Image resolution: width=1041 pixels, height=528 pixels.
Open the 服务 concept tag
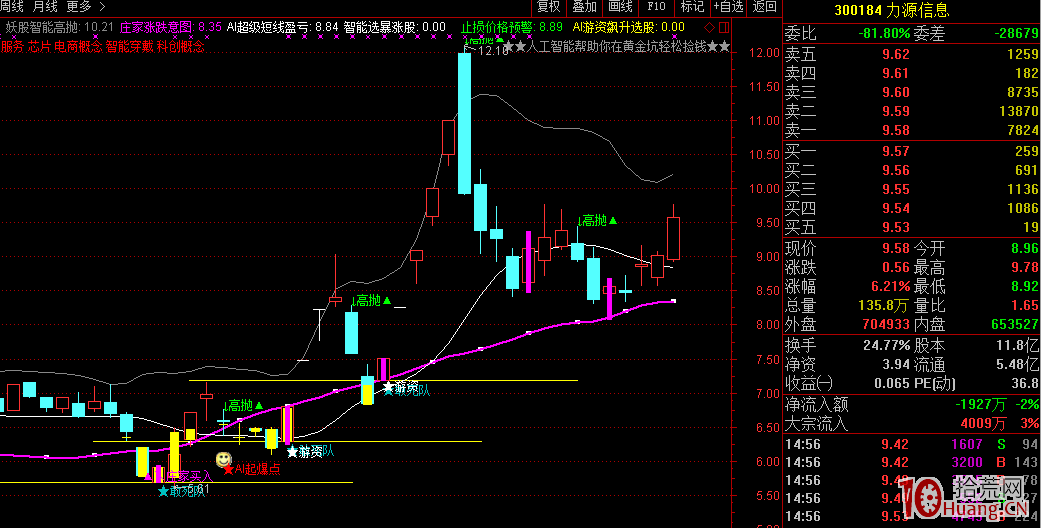[12, 46]
